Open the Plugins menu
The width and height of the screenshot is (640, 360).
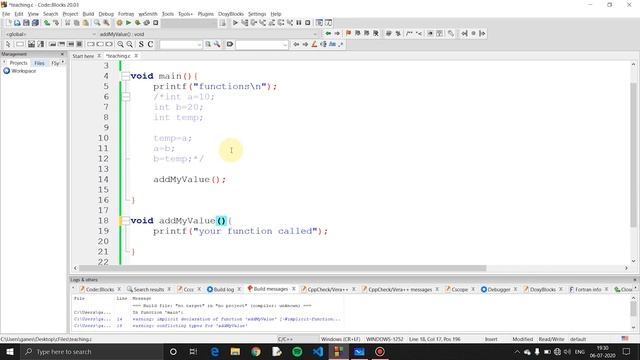(206, 14)
